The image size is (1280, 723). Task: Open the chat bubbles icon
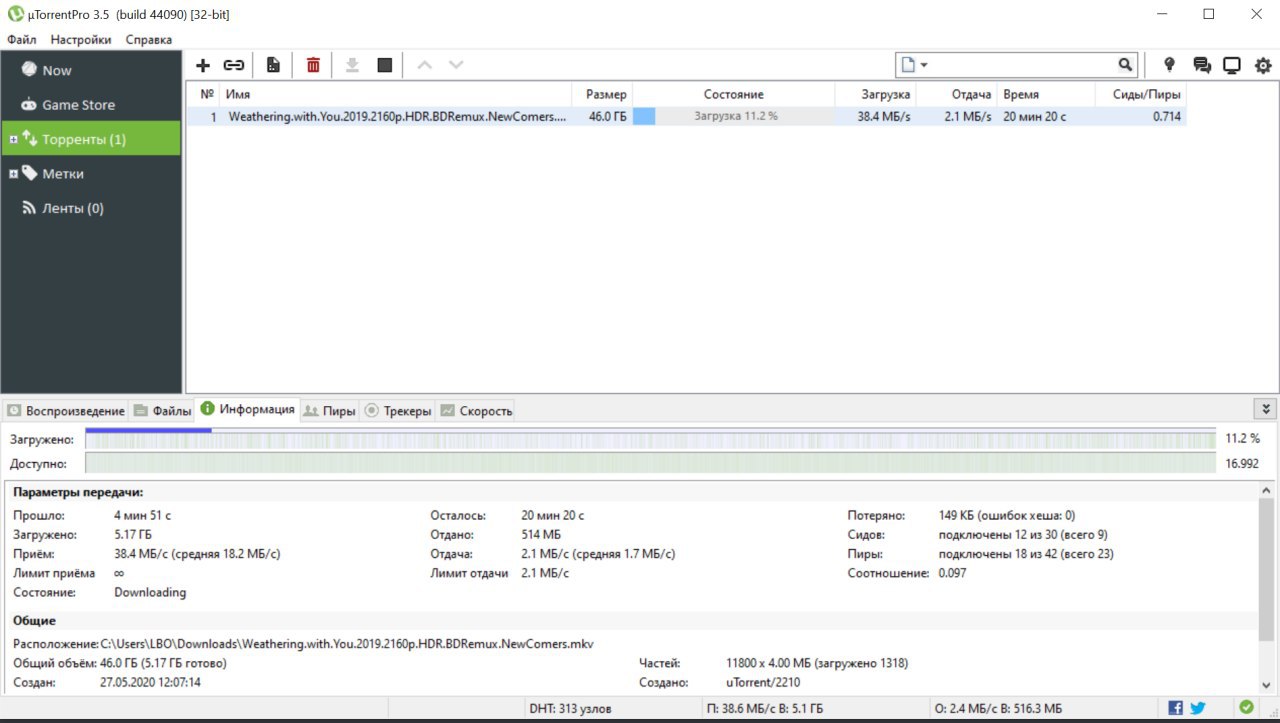[x=1202, y=65]
